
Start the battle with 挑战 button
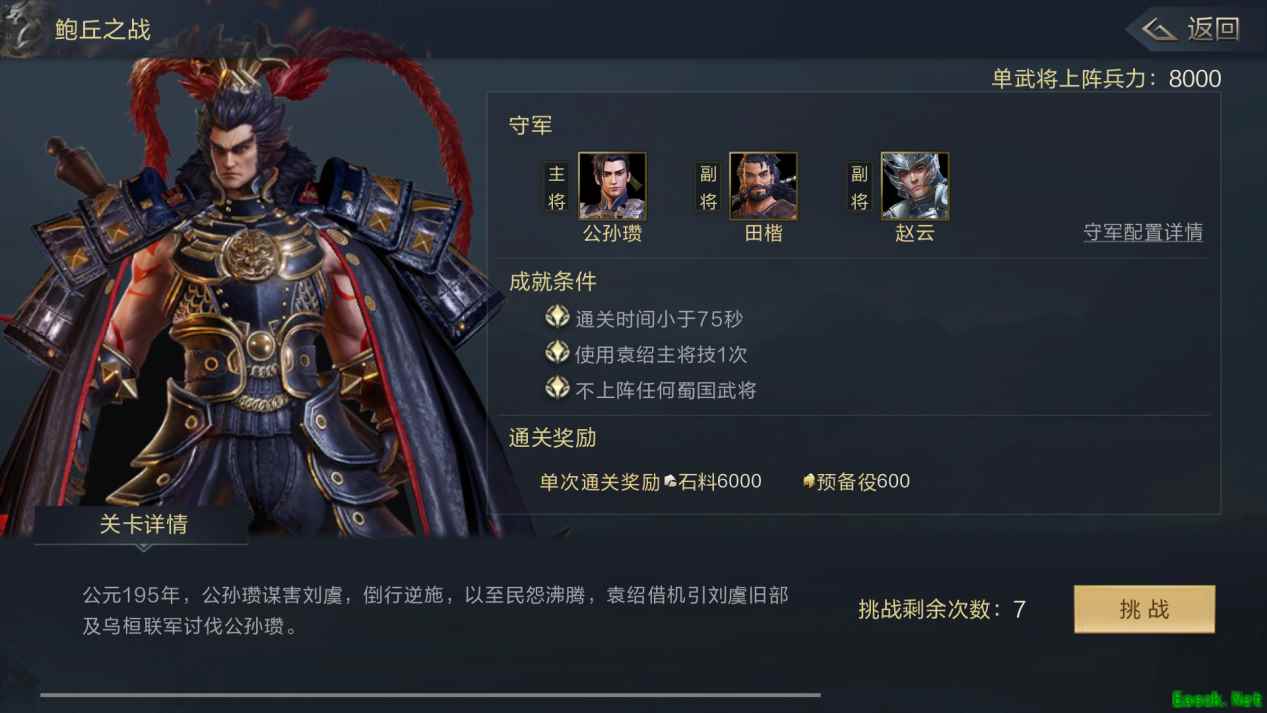(x=1144, y=609)
